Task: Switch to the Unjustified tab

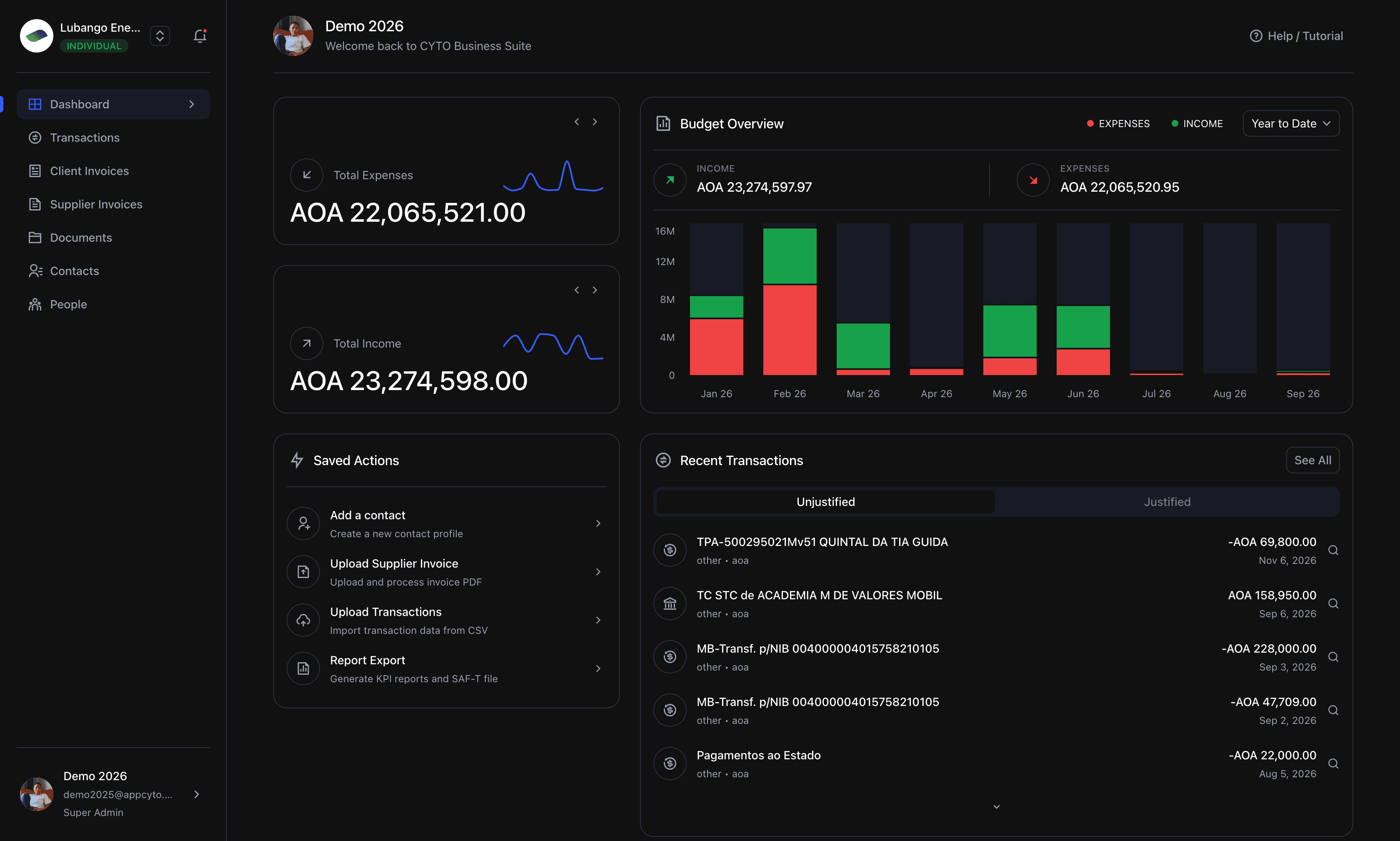Action: (x=825, y=501)
